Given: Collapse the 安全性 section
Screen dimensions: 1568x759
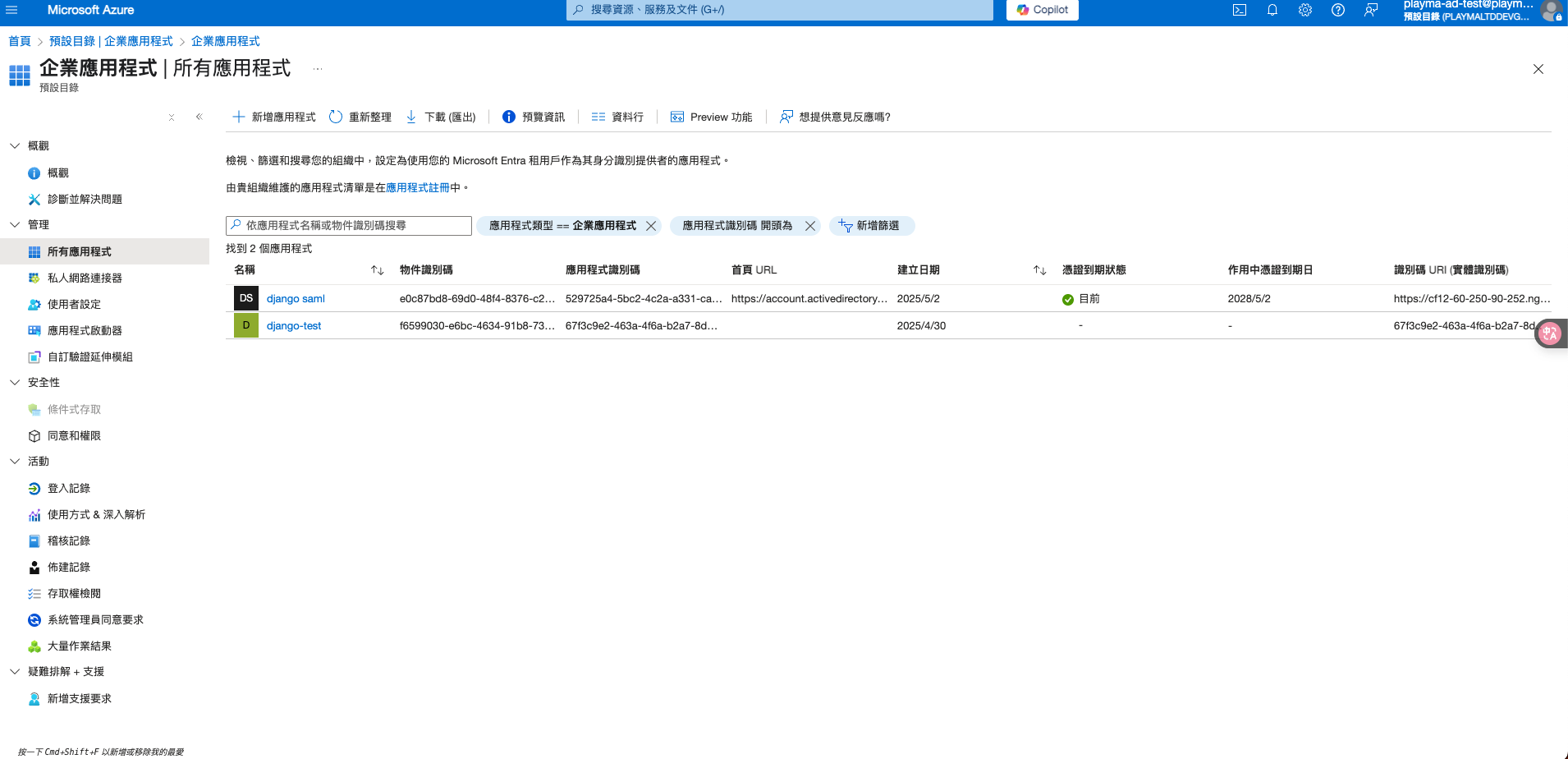Looking at the screenshot, I should click(x=15, y=382).
